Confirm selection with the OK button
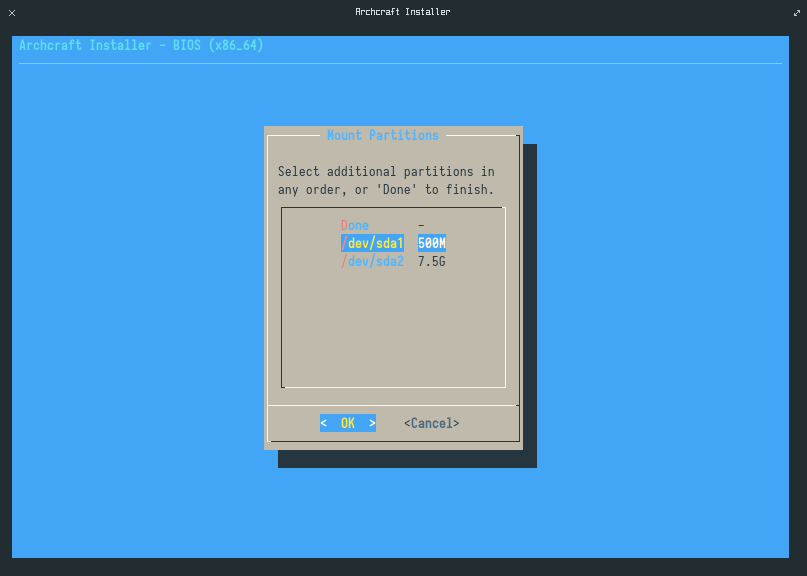 [348, 423]
